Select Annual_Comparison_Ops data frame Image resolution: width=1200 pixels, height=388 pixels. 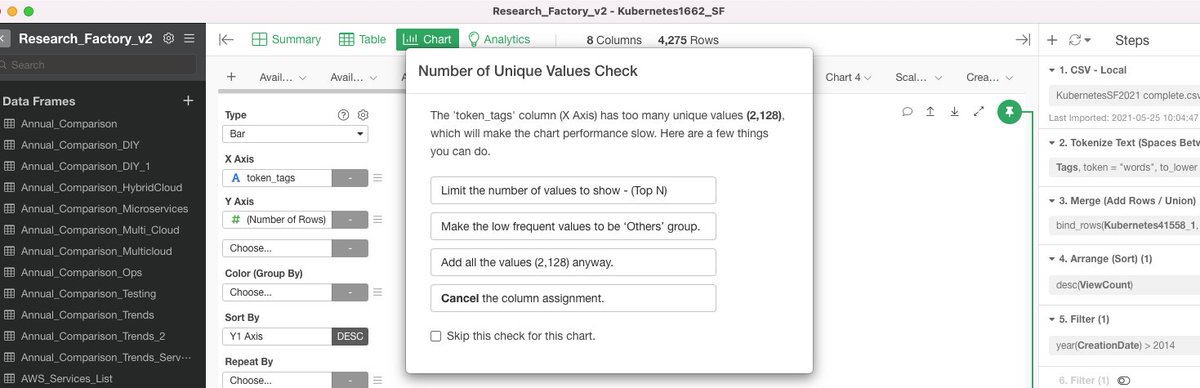click(x=81, y=272)
